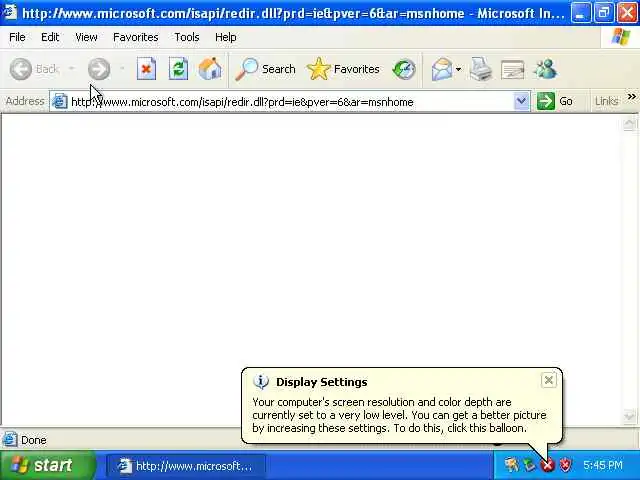Open the Start menu

tap(46, 465)
